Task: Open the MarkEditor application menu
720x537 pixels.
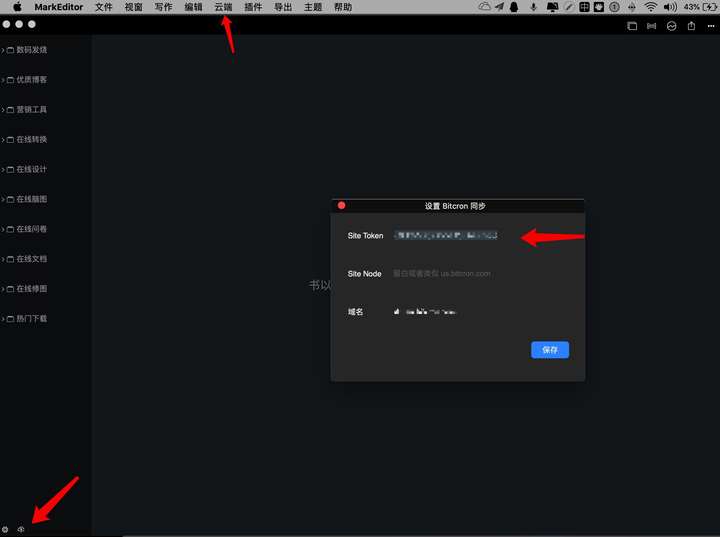Action: tap(59, 7)
